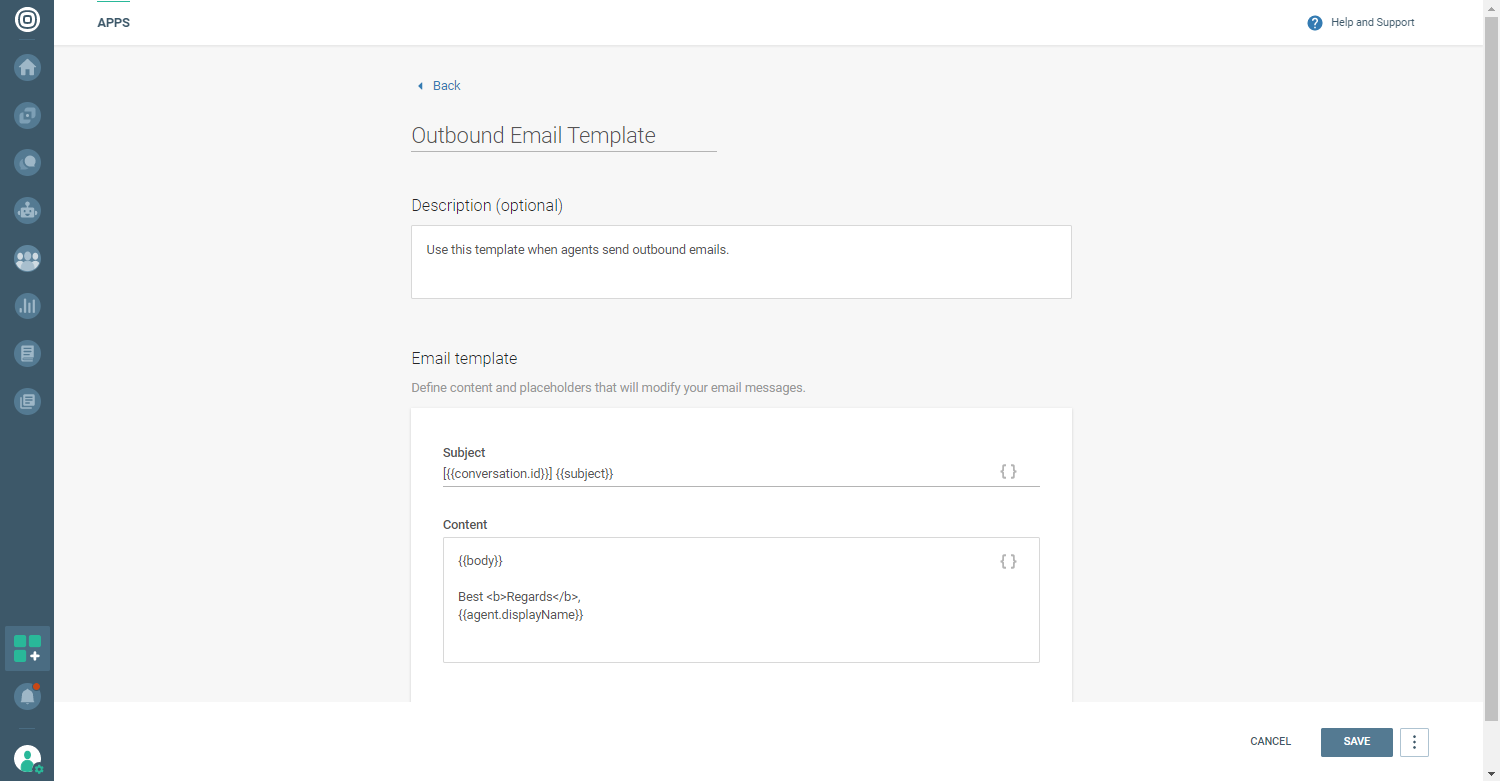Select the APPS tab in header

tap(113, 23)
